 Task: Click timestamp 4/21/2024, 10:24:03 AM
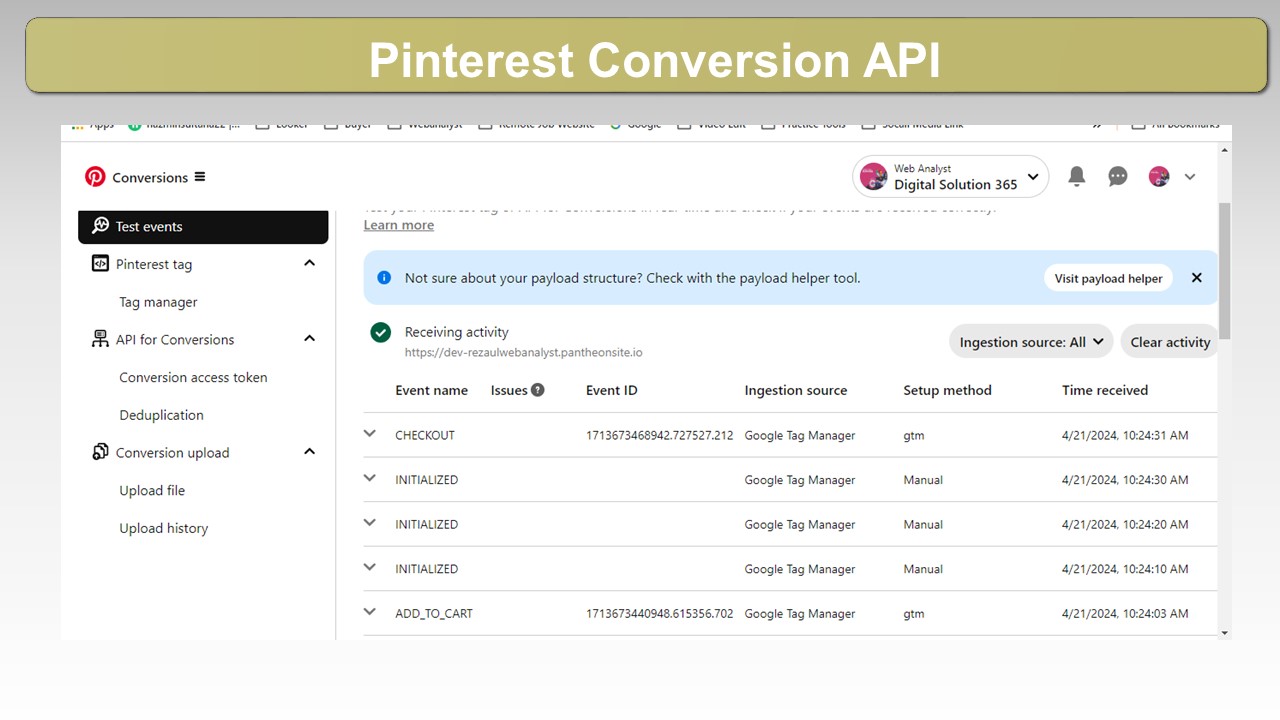pyautogui.click(x=1125, y=613)
